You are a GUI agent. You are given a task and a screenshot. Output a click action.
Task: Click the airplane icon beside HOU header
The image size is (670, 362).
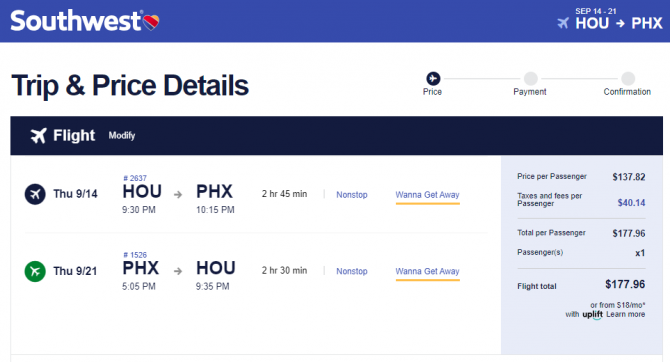563,23
